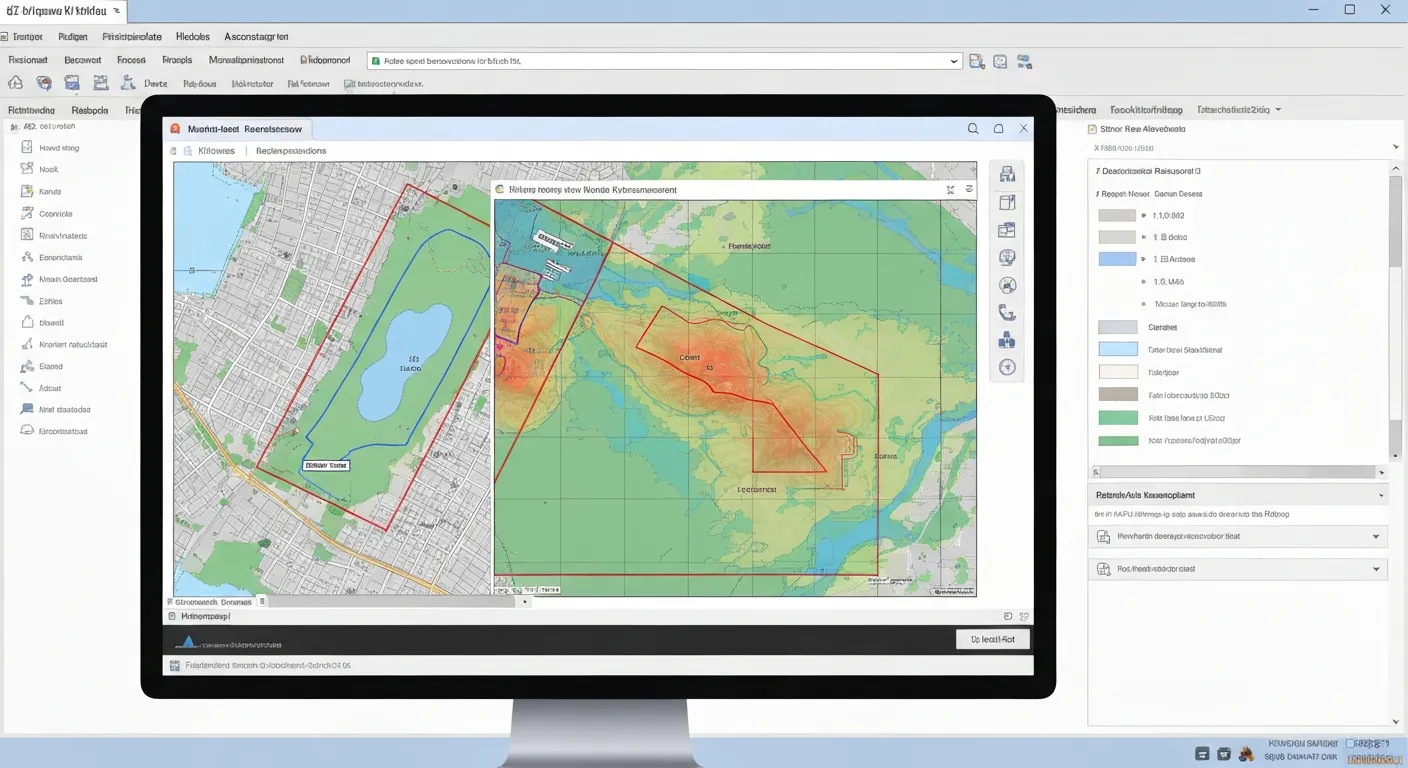
Task: Expand the first dropdown row under 'Retende/Auls'
Action: click(1376, 537)
